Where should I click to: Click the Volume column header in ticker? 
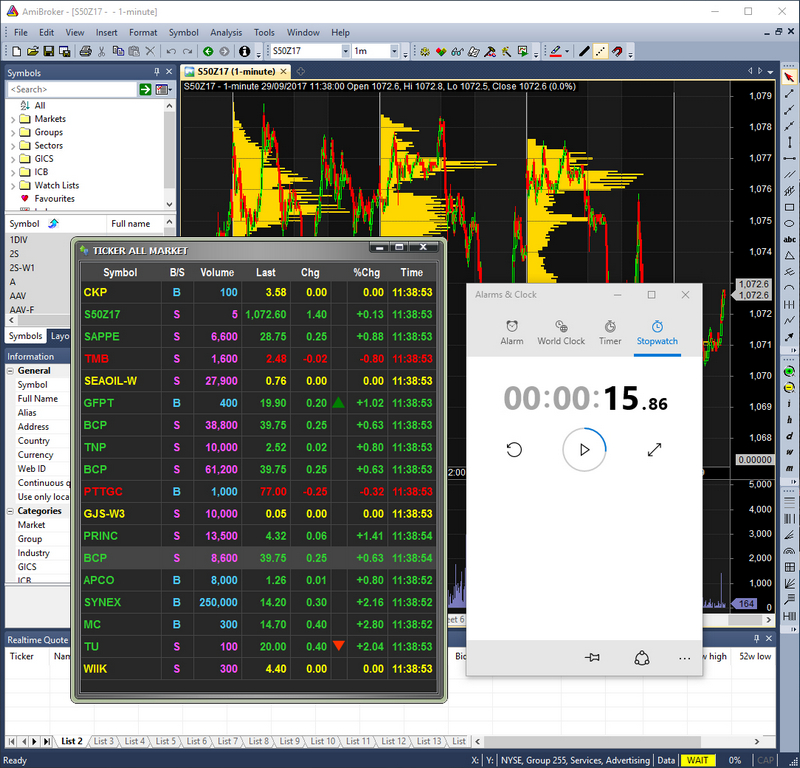[217, 272]
